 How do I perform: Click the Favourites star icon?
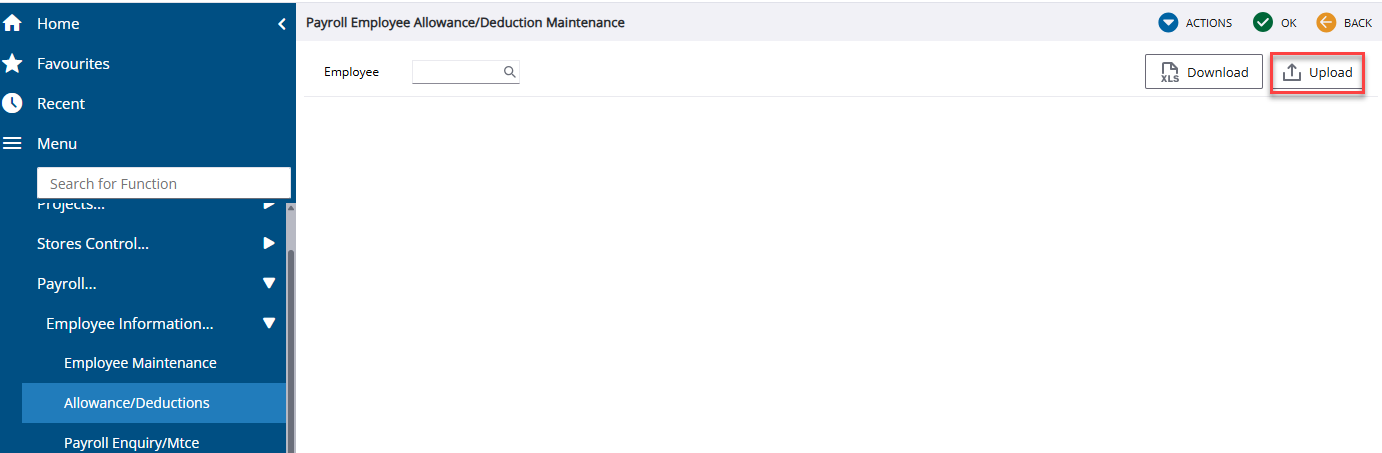tap(12, 64)
